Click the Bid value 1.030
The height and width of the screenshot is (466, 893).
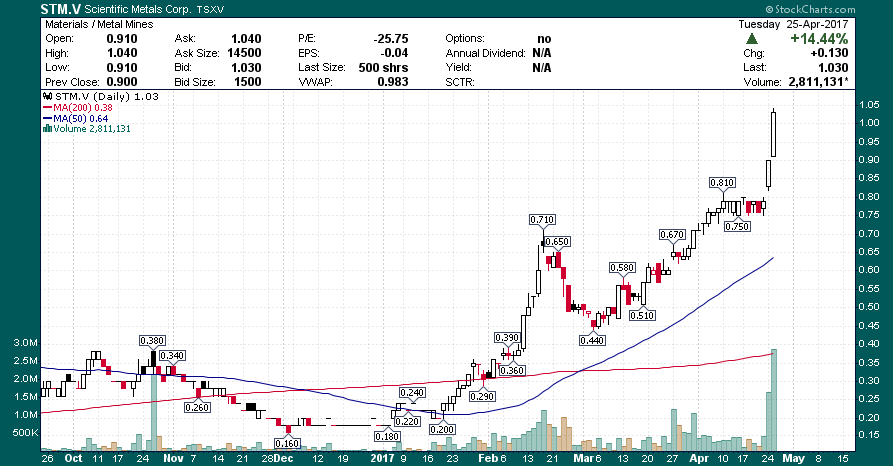coord(246,68)
